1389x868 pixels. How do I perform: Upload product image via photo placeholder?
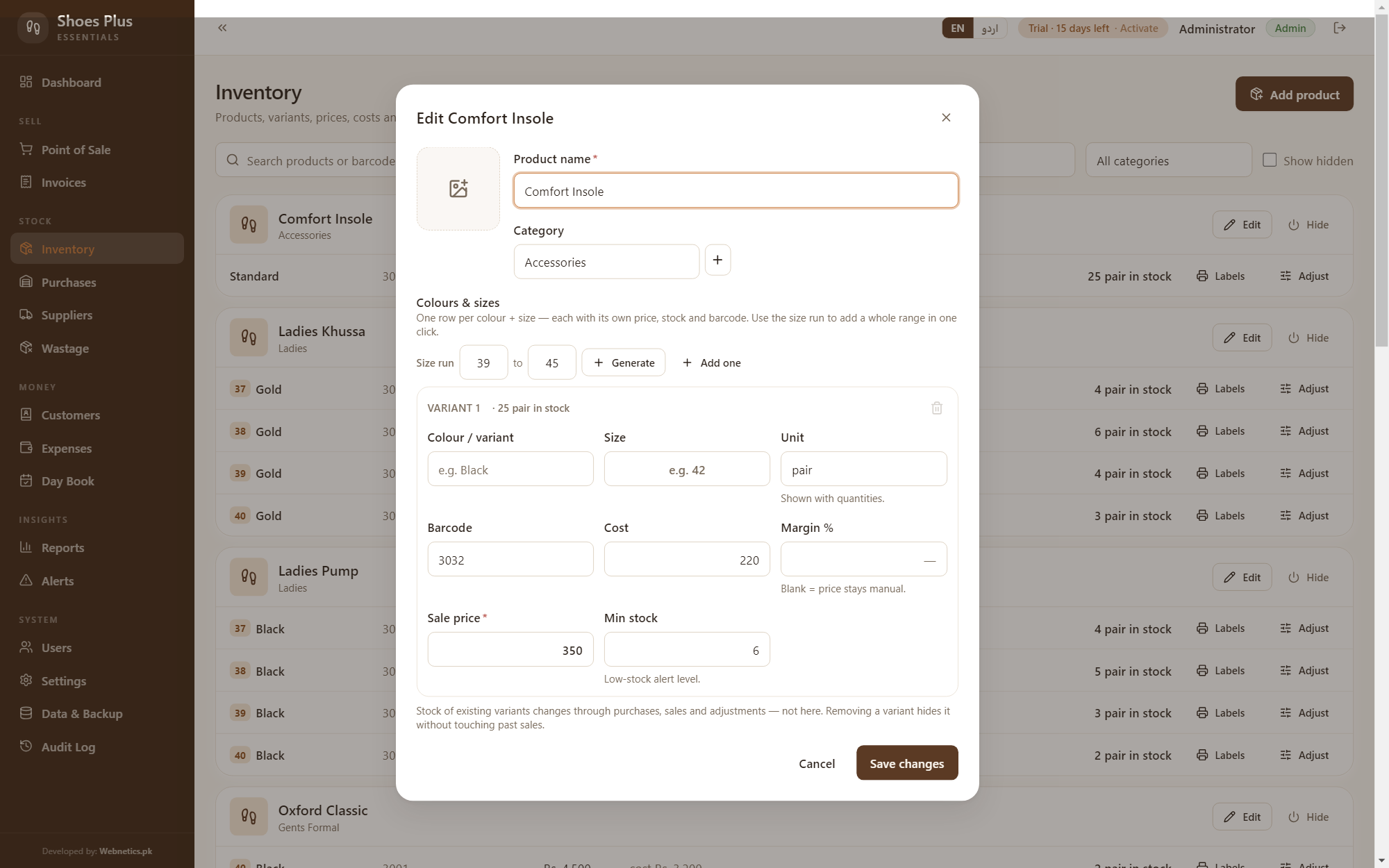(458, 189)
